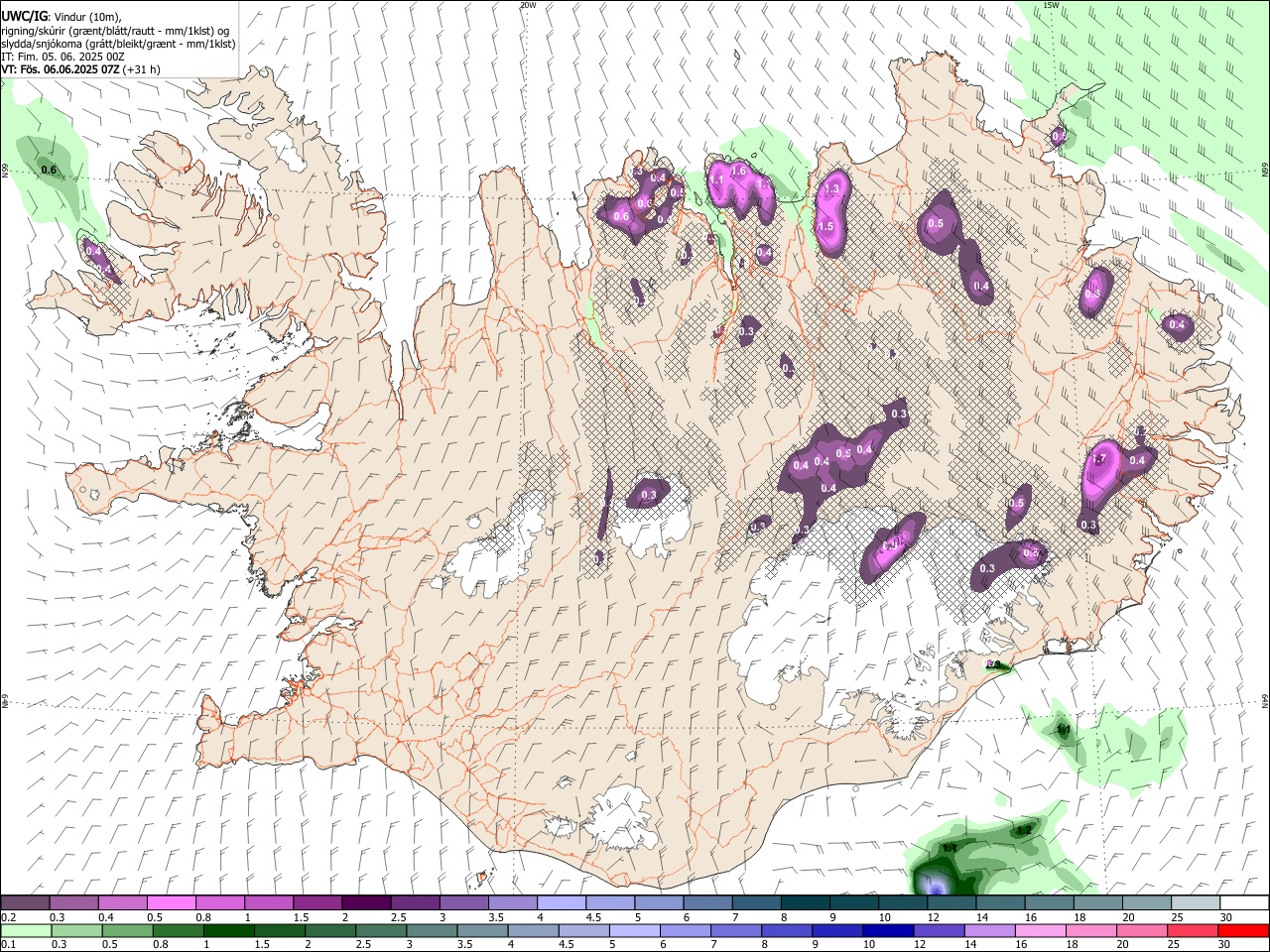The image size is (1270, 952).
Task: Pick the darkest purple 2–2.5 snow swatch
Action: pyautogui.click(x=365, y=903)
